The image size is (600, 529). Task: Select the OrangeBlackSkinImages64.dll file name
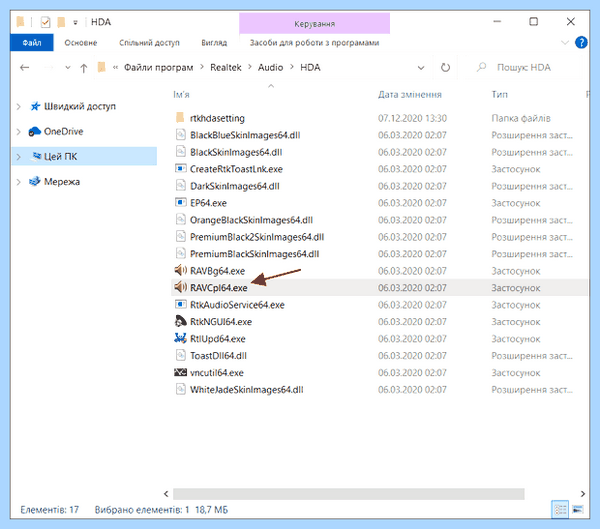tap(251, 220)
